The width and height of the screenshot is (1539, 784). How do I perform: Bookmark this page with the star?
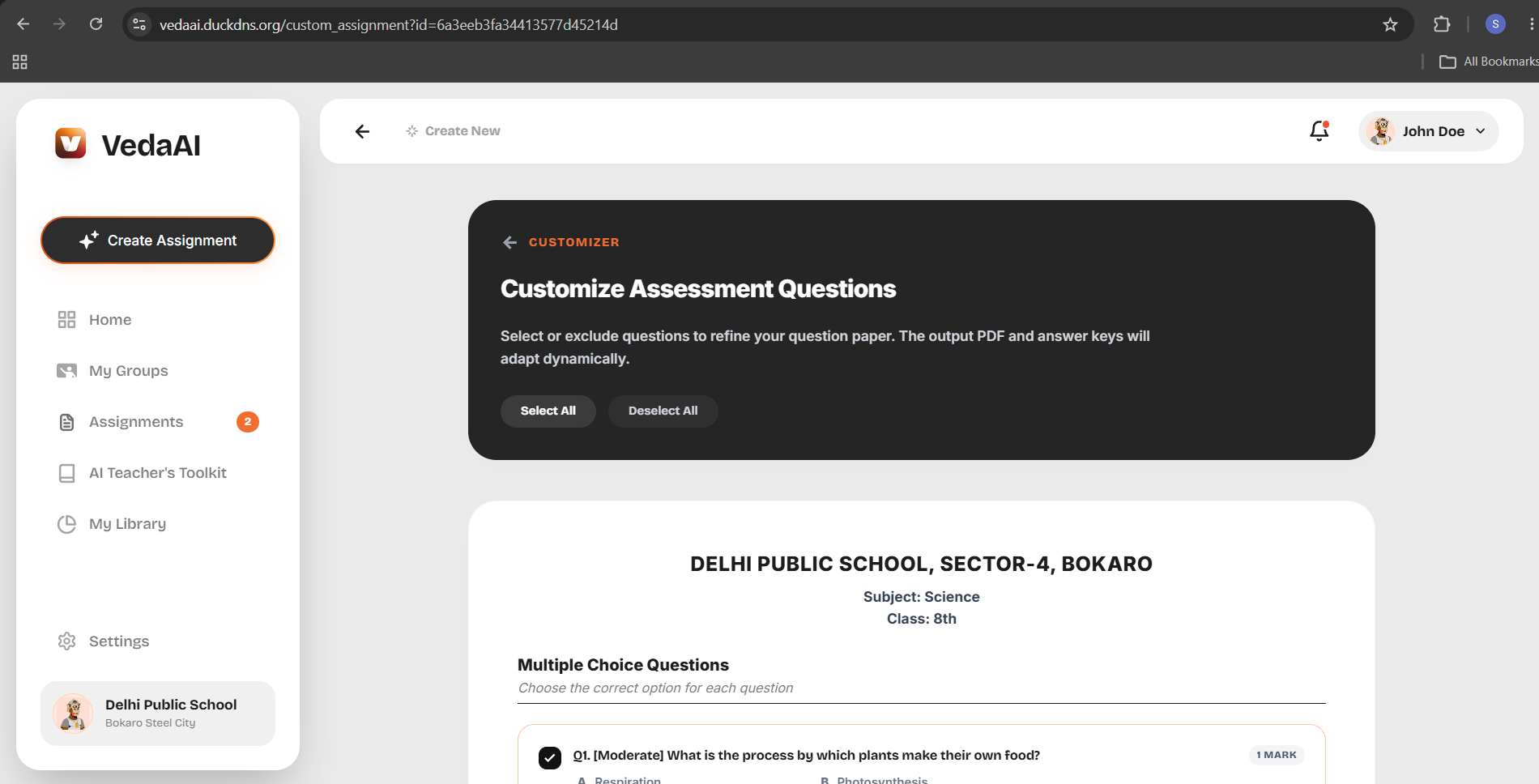1390,24
